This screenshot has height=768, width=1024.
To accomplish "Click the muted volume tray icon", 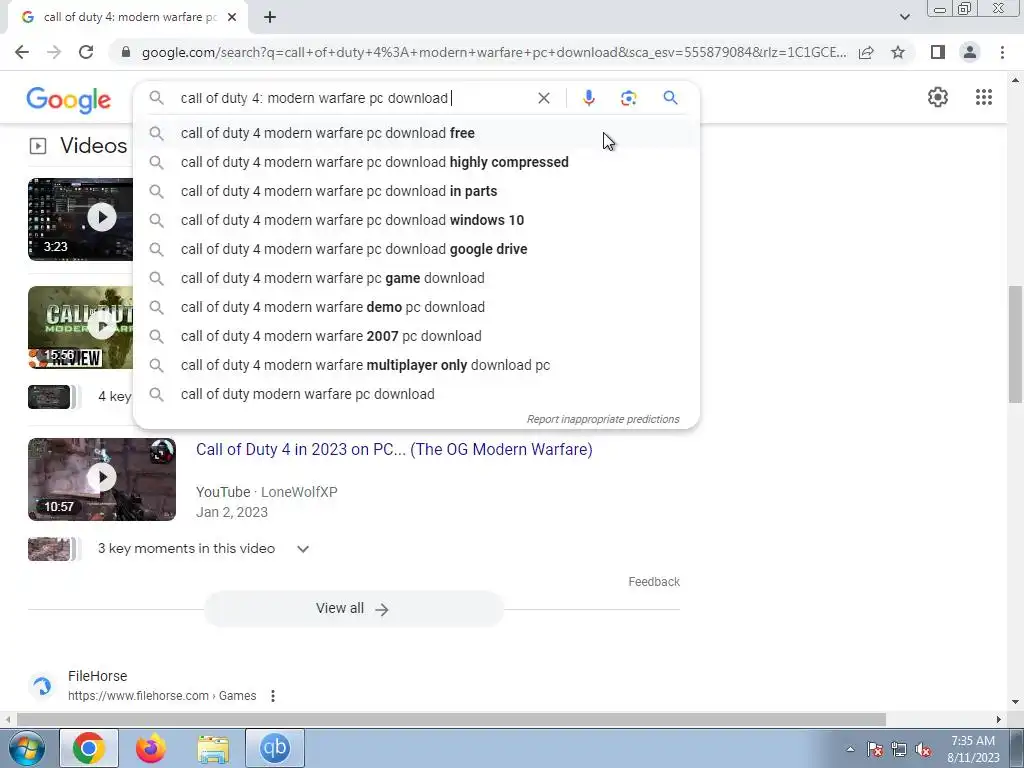I will (923, 750).
